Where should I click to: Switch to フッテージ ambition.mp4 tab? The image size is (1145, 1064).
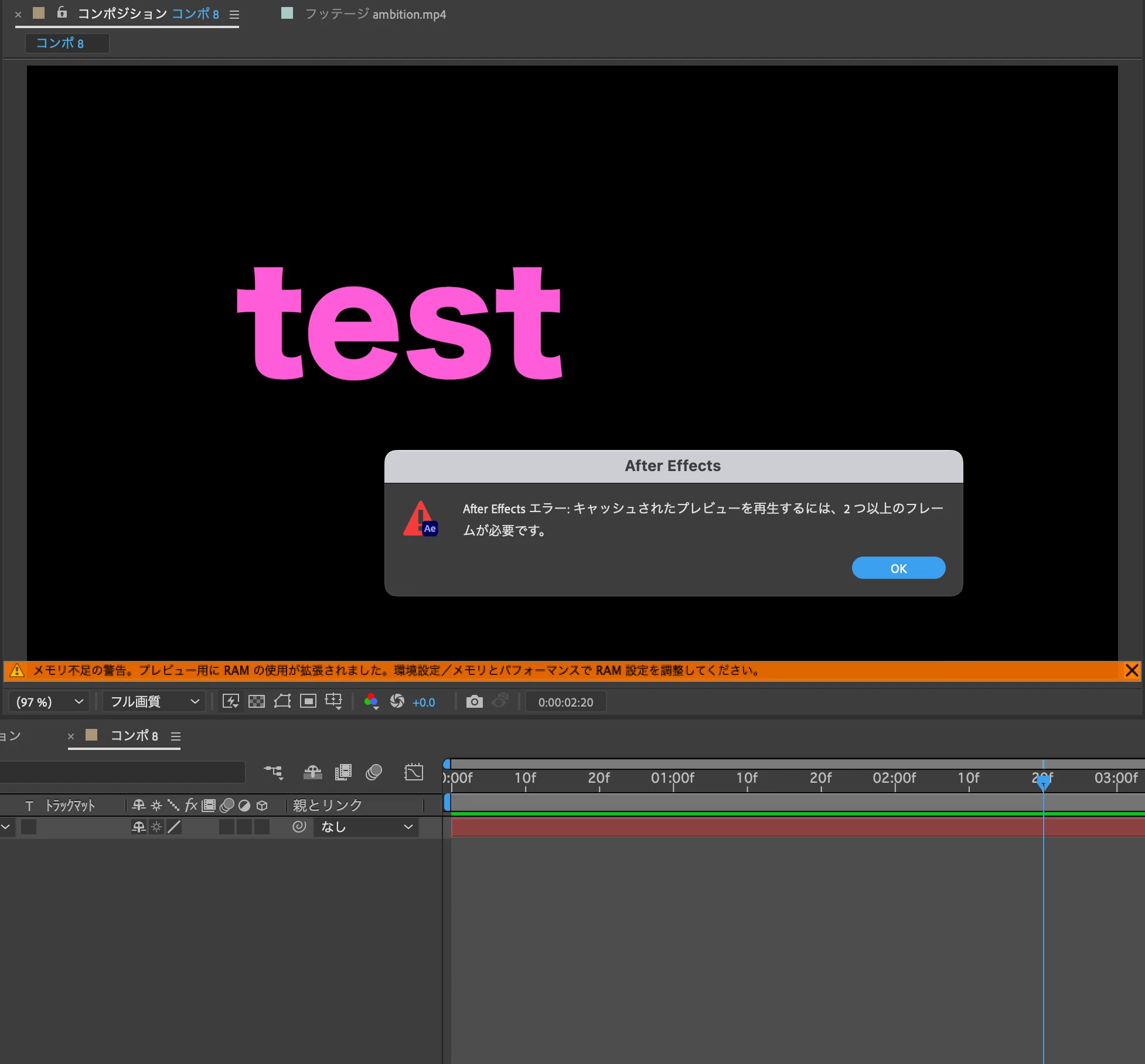click(x=375, y=14)
